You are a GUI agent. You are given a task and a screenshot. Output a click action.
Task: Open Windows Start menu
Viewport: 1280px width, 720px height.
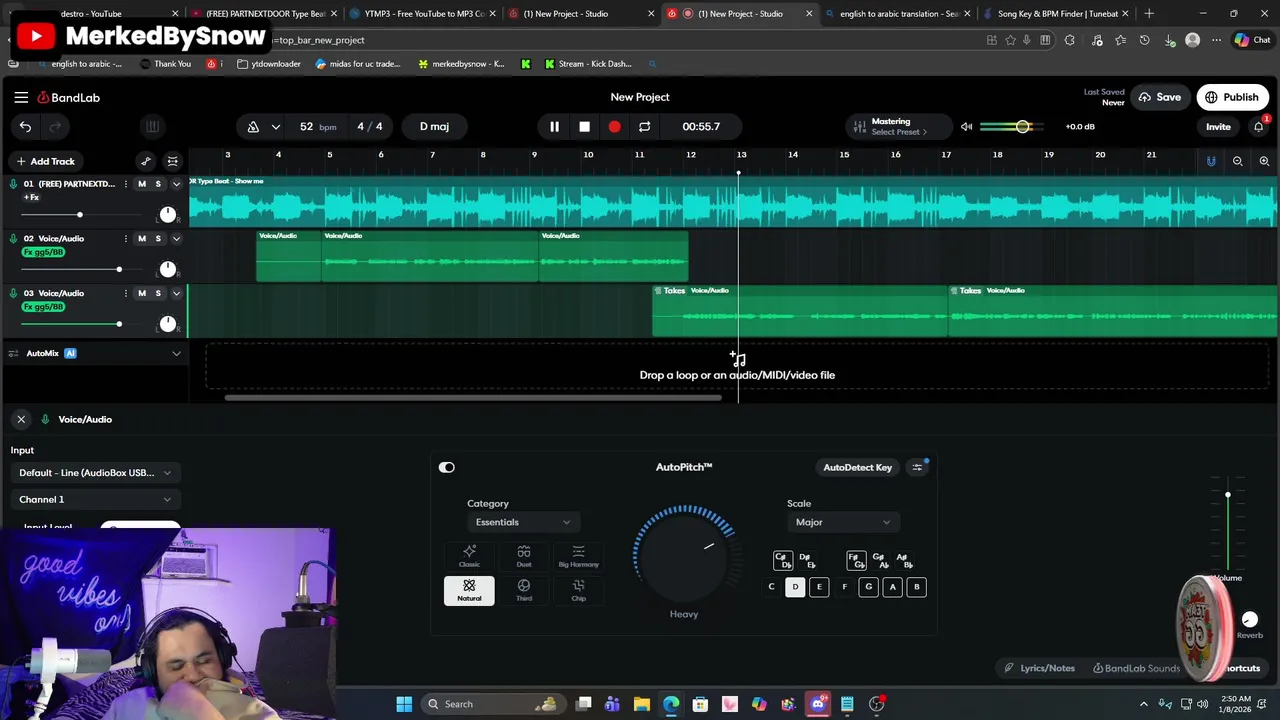tap(404, 704)
